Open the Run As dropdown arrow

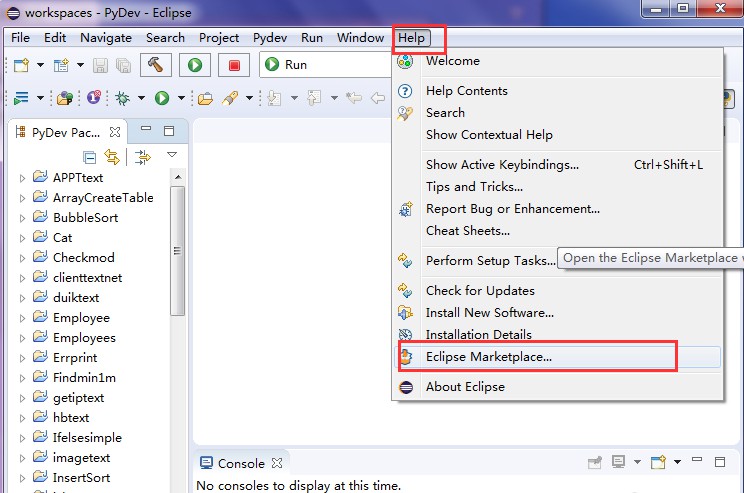[x=181, y=98]
